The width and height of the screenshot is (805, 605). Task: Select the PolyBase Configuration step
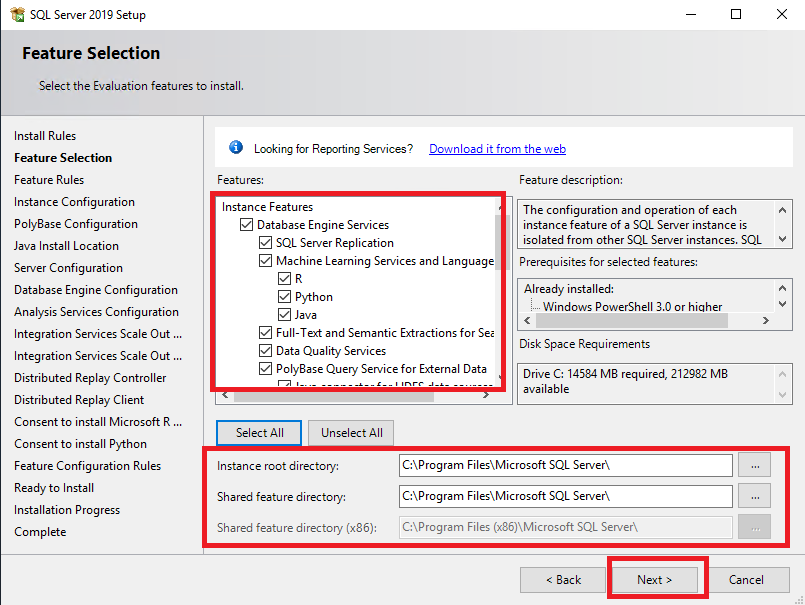click(x=76, y=224)
